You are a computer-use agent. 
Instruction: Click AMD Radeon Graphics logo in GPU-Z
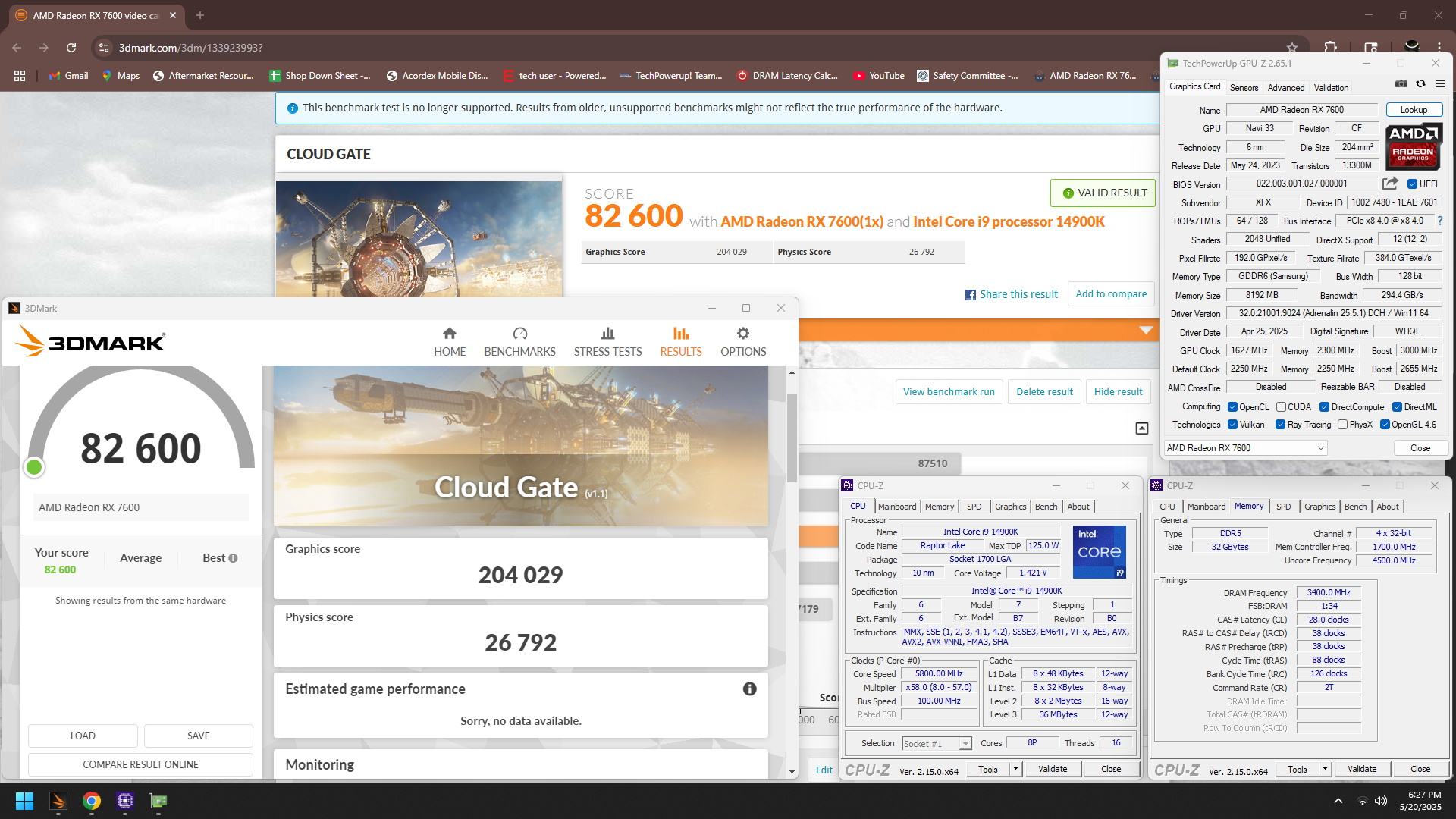(x=1414, y=146)
